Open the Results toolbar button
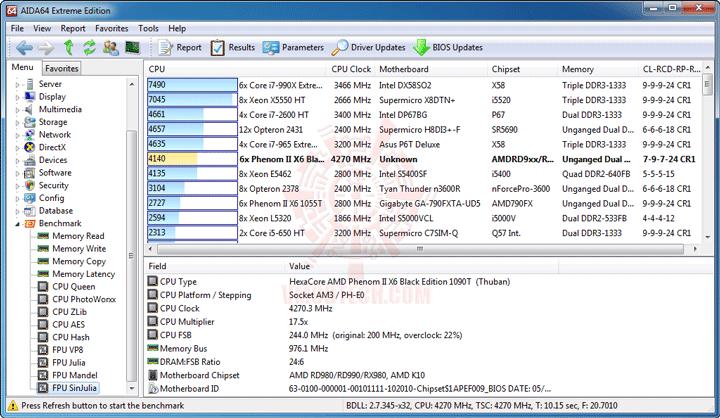Image resolution: width=720 pixels, height=418 pixels. [232, 47]
